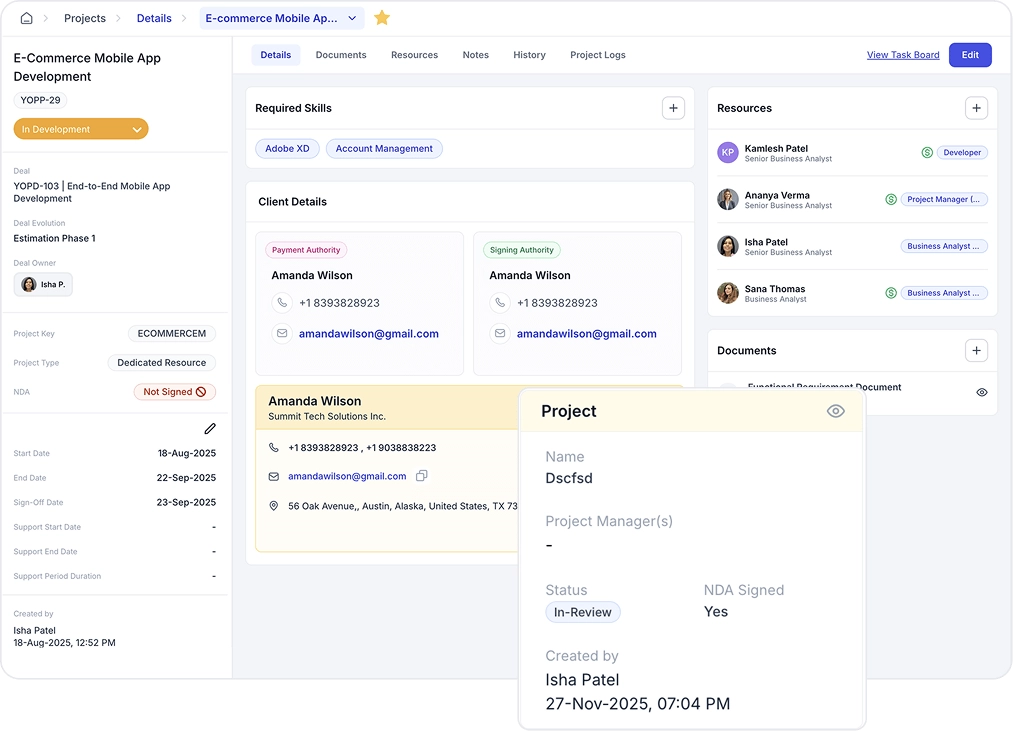This screenshot has height=731, width=1013.
Task: Click the eye icon in Project popup
Action: pyautogui.click(x=835, y=411)
